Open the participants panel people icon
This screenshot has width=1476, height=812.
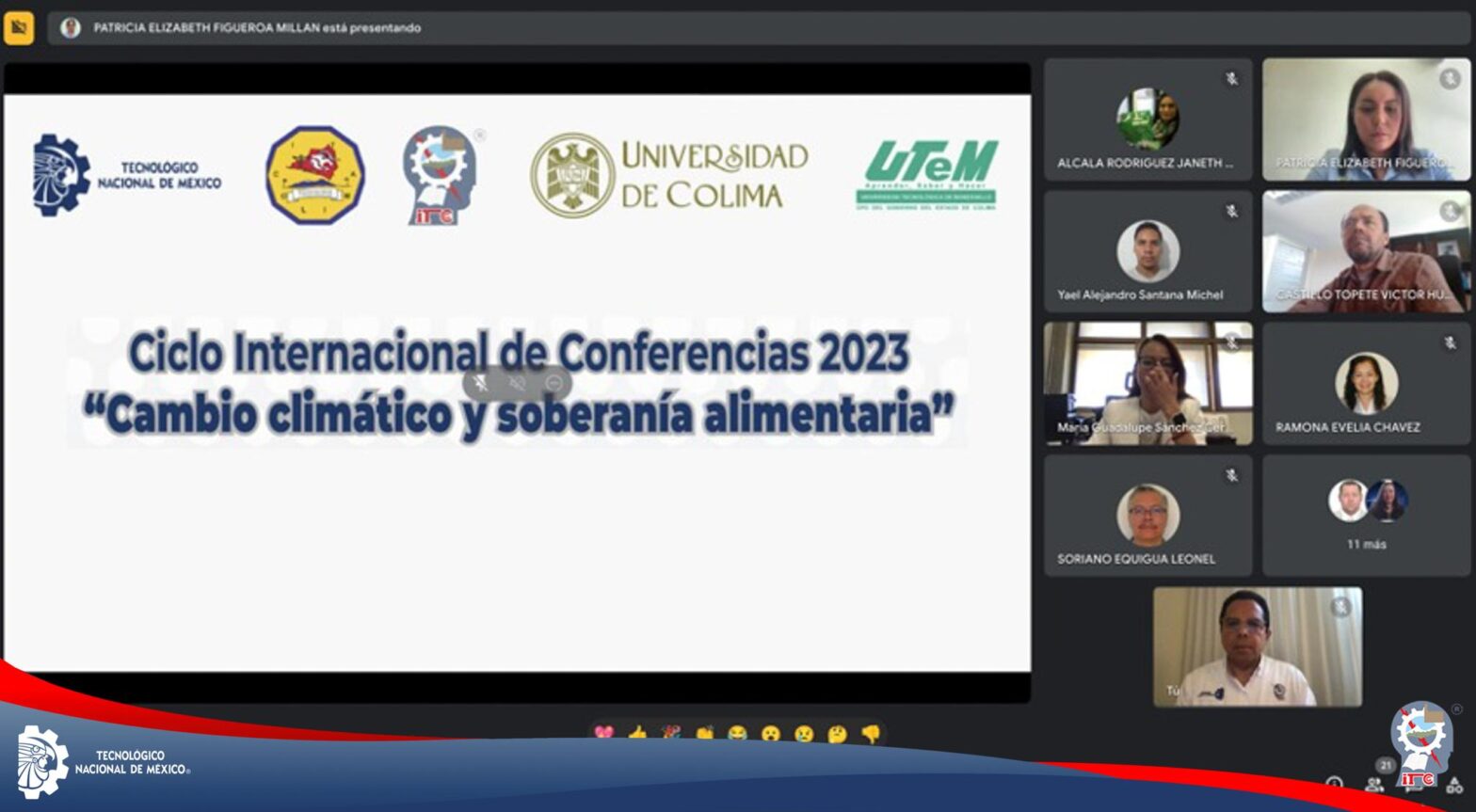[1375, 785]
